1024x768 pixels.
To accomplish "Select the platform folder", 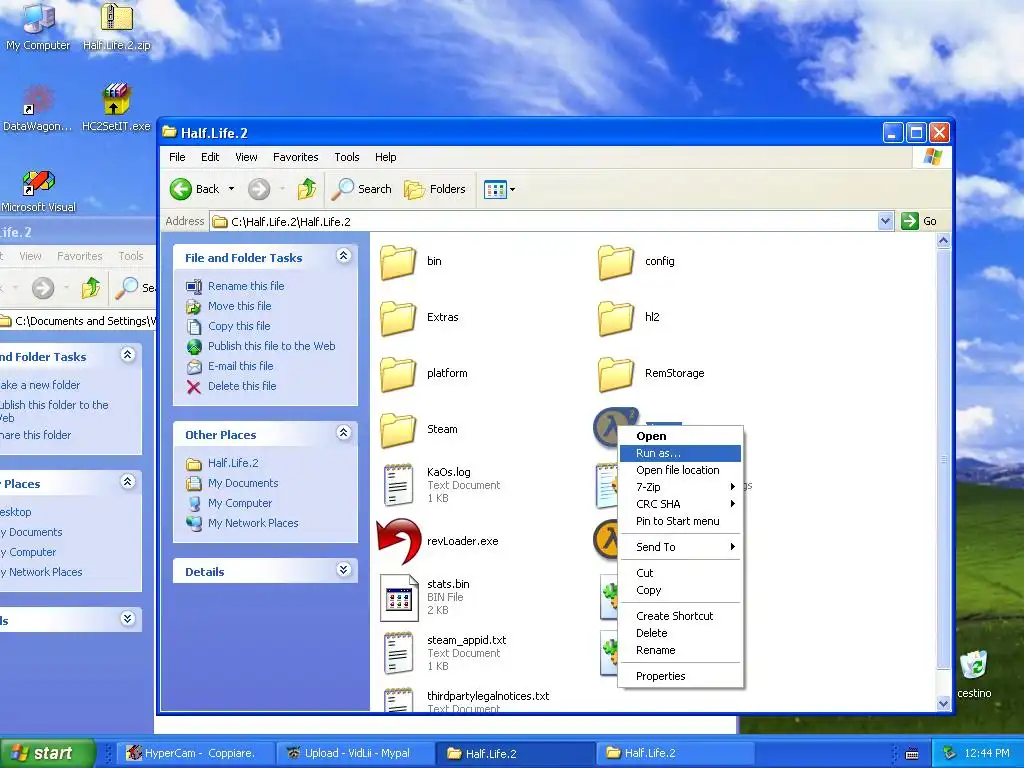I will pyautogui.click(x=423, y=374).
